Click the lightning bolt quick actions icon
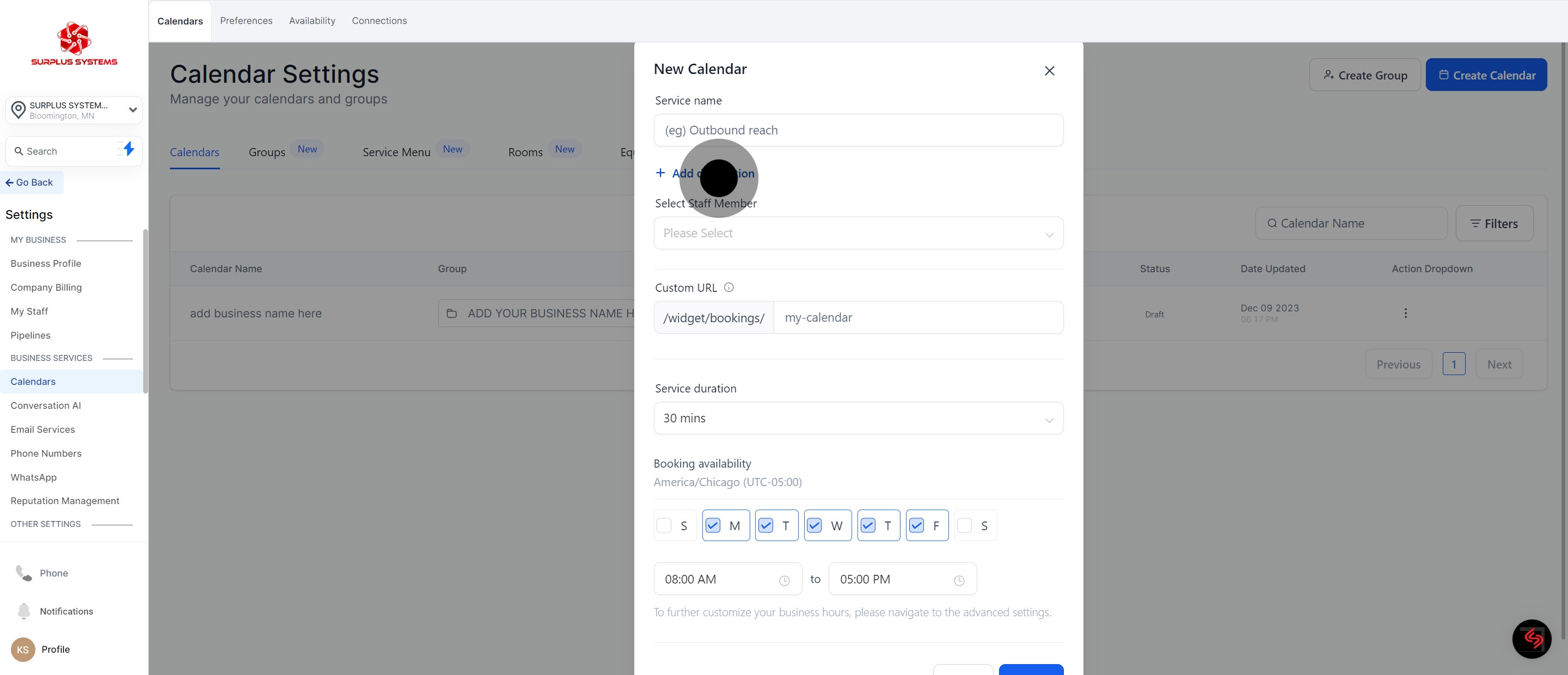The image size is (1568, 675). tap(128, 149)
